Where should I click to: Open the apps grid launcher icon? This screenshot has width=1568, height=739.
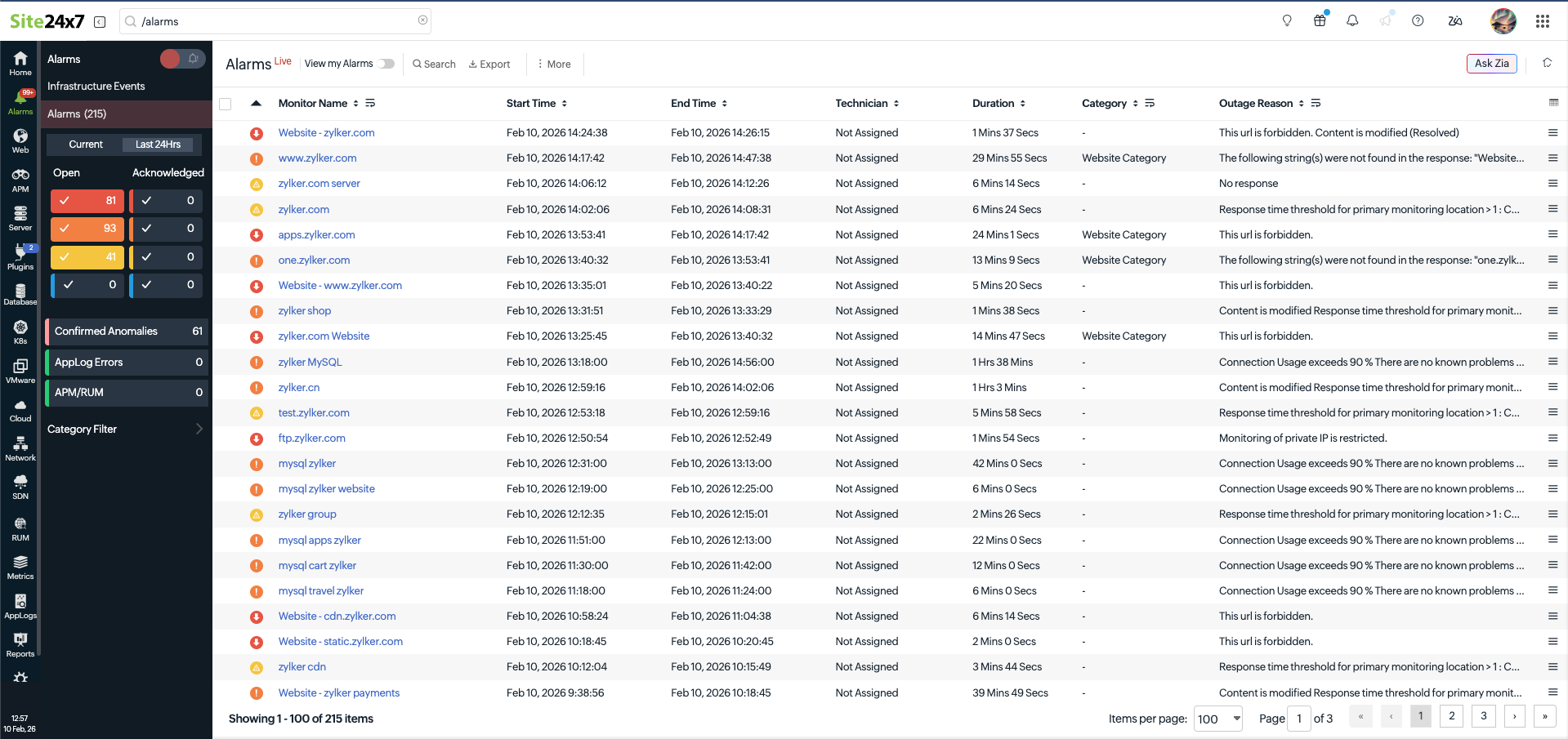click(x=1542, y=21)
